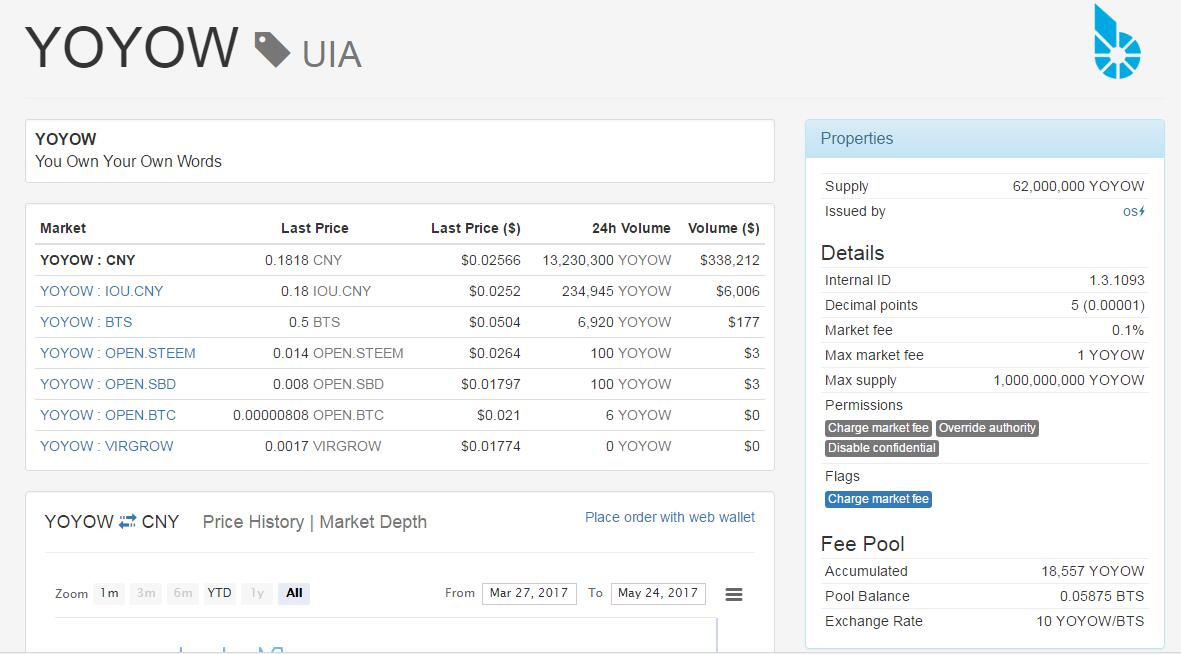Set chart zoom to YTD
The image size is (1181, 654).
pyautogui.click(x=219, y=594)
